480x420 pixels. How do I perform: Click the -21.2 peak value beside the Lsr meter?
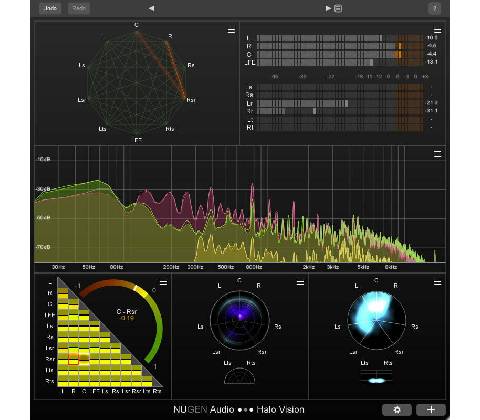[x=432, y=103]
